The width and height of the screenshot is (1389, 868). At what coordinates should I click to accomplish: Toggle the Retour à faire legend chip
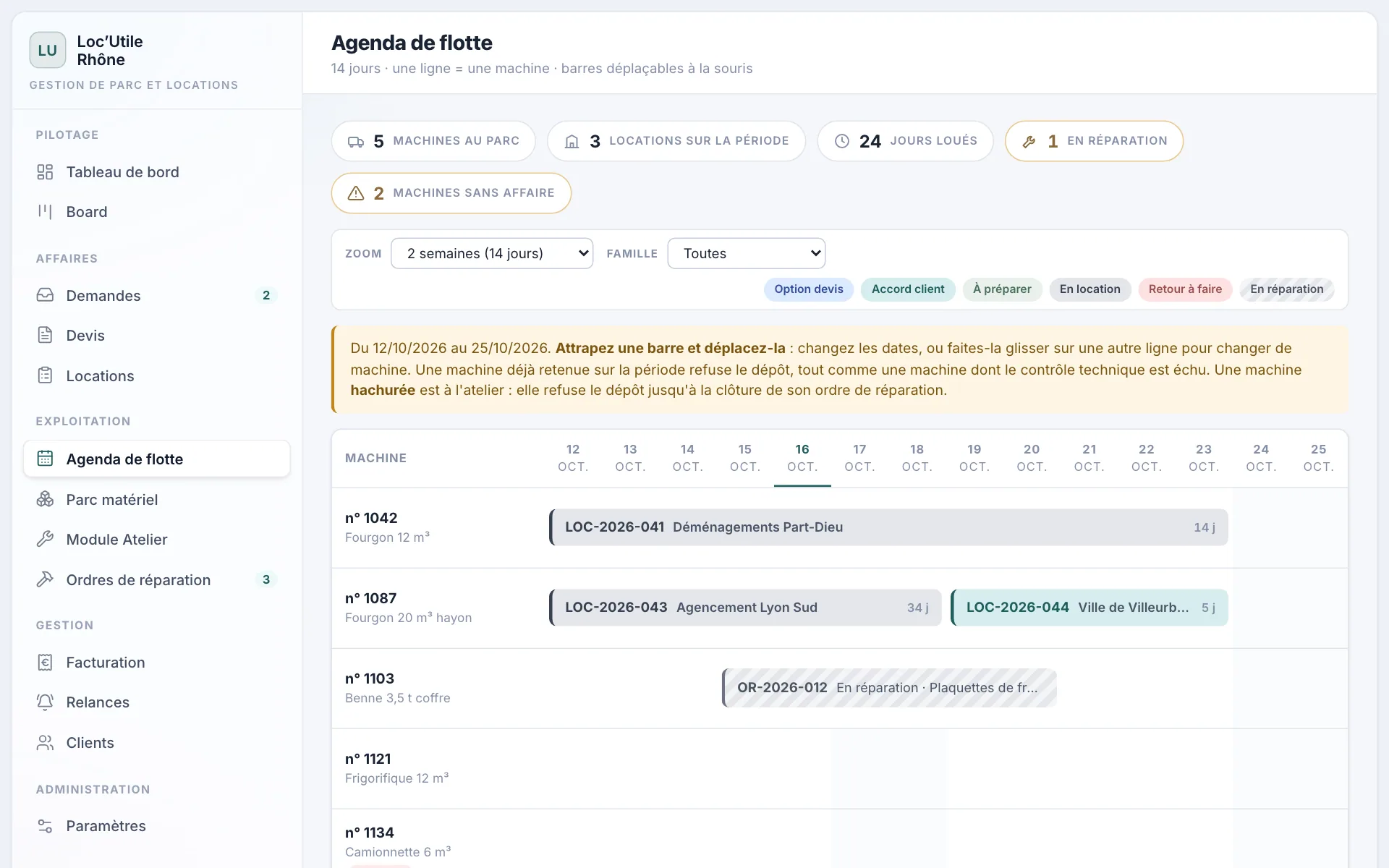[x=1185, y=289]
